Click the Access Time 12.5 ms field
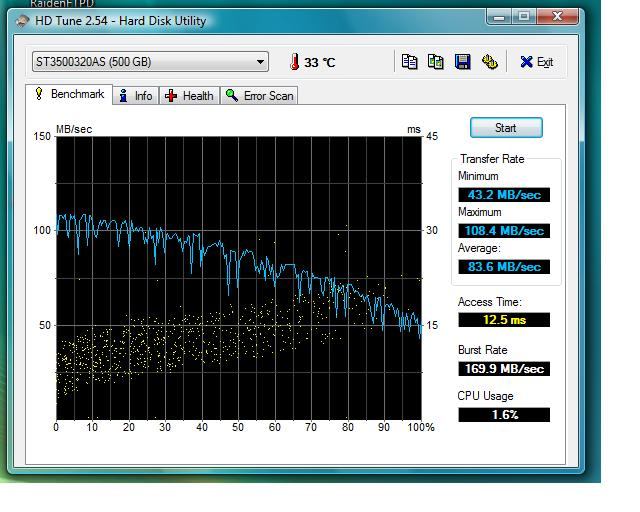This screenshot has width=640, height=512. pyautogui.click(x=504, y=320)
